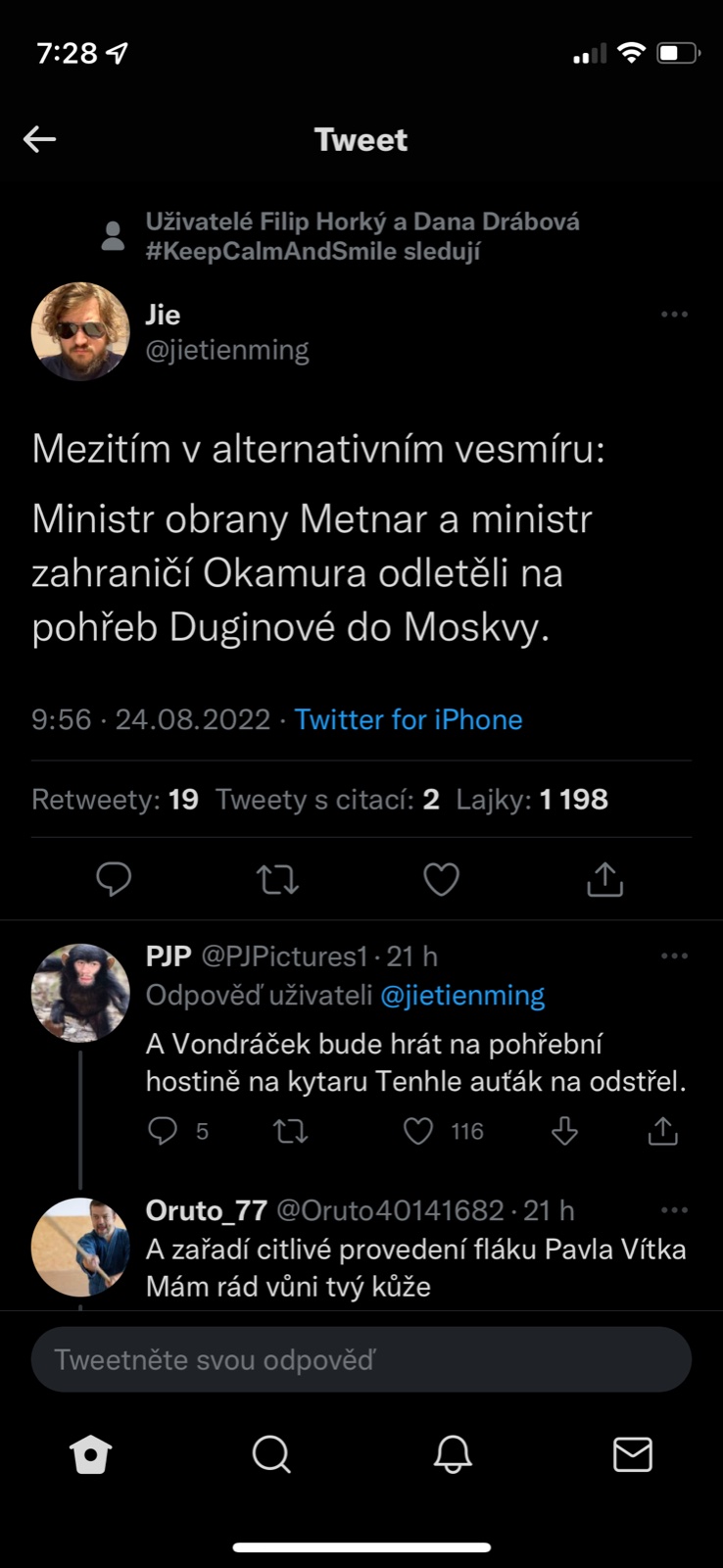Viewport: 723px width, 1568px height.
Task: Reply to PJP's comment
Action: tap(163, 1132)
